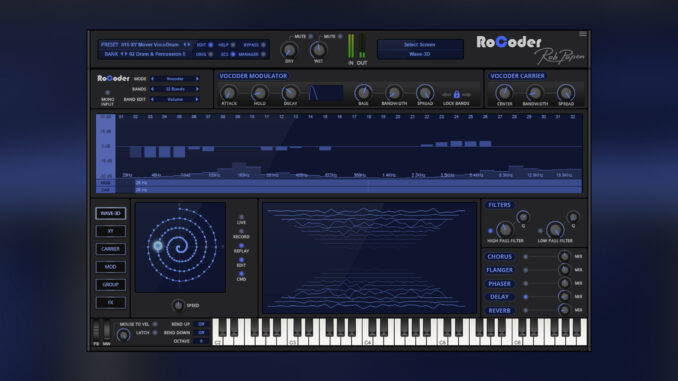The image size is (678, 381).
Task: Switch to the GROUP screen tab
Action: tap(111, 285)
